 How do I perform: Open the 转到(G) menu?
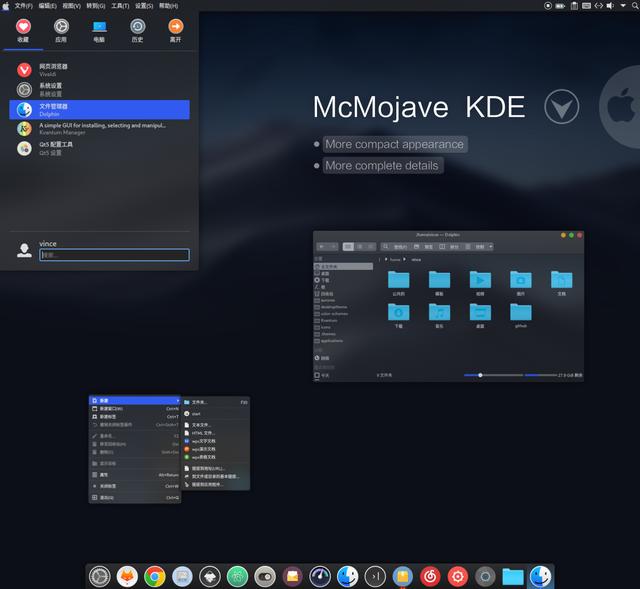(96, 6)
